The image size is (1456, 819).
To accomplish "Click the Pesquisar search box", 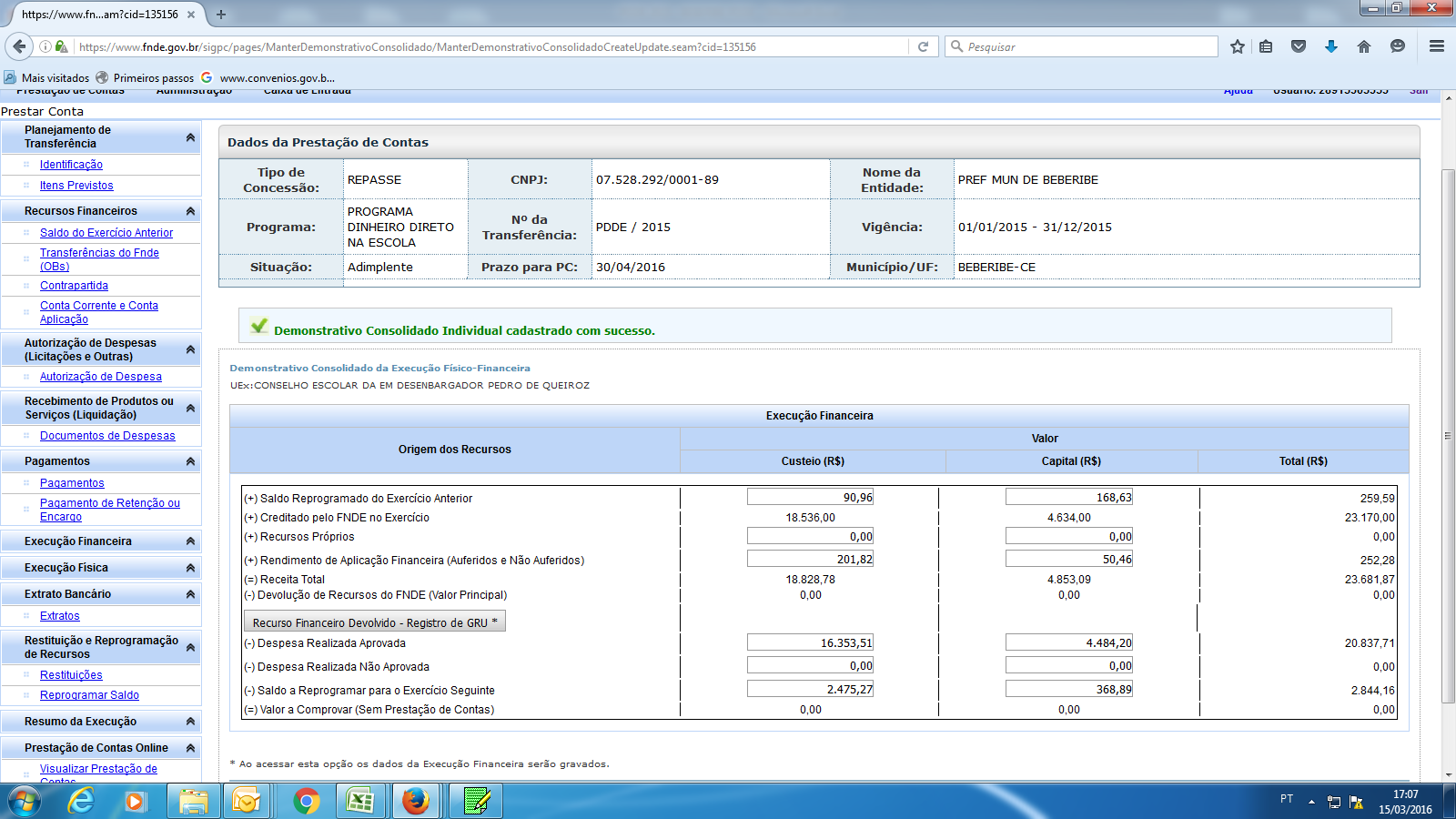I will [1087, 46].
